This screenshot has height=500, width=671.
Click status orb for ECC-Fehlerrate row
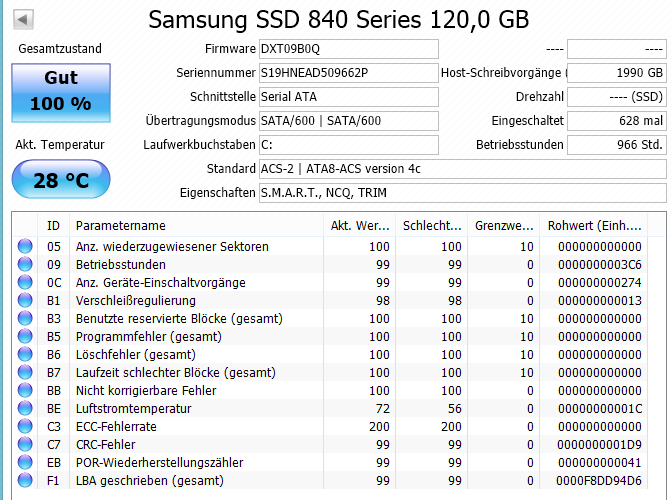tap(25, 426)
